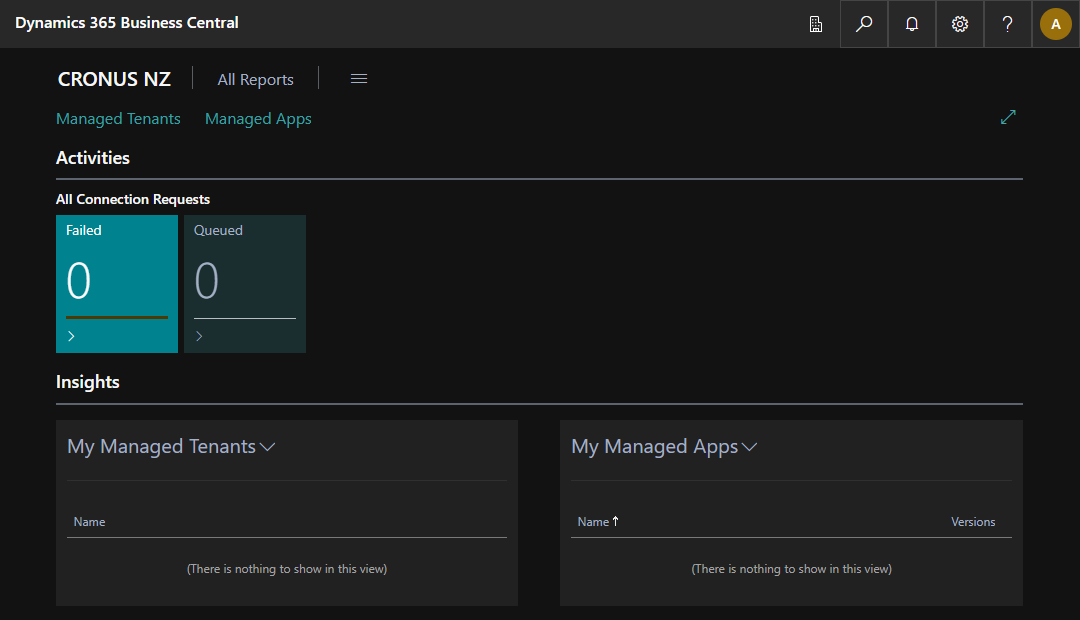Open the user account avatar A

pos(1055,24)
